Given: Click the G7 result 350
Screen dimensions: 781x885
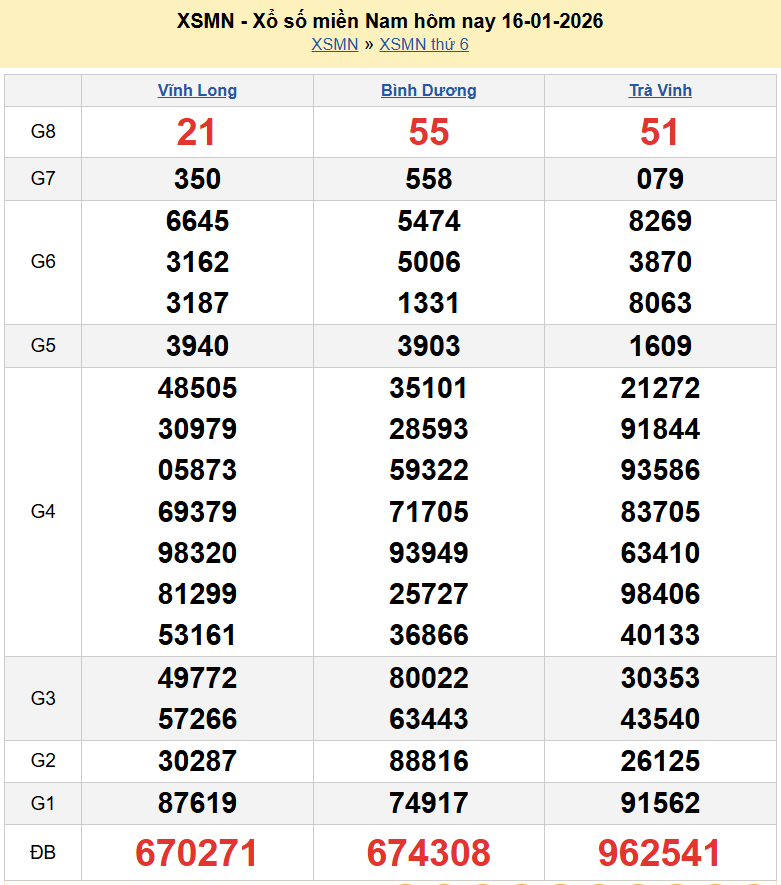Looking at the screenshot, I should coord(197,179).
